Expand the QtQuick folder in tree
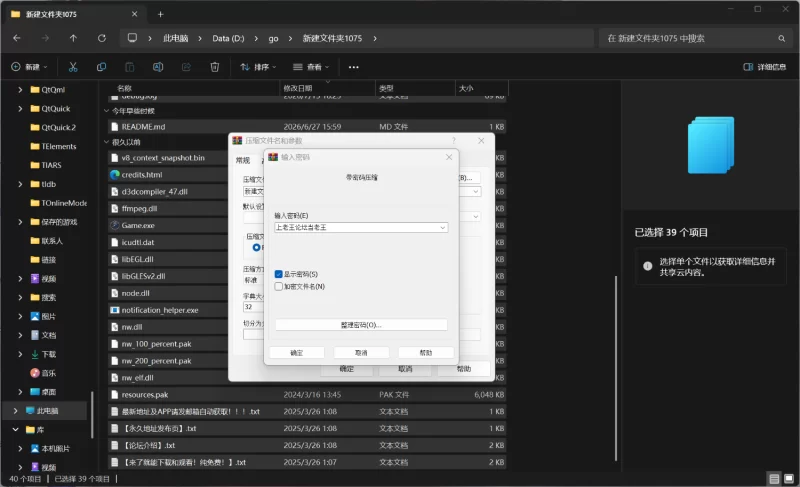The width and height of the screenshot is (800, 487). click(x=20, y=109)
